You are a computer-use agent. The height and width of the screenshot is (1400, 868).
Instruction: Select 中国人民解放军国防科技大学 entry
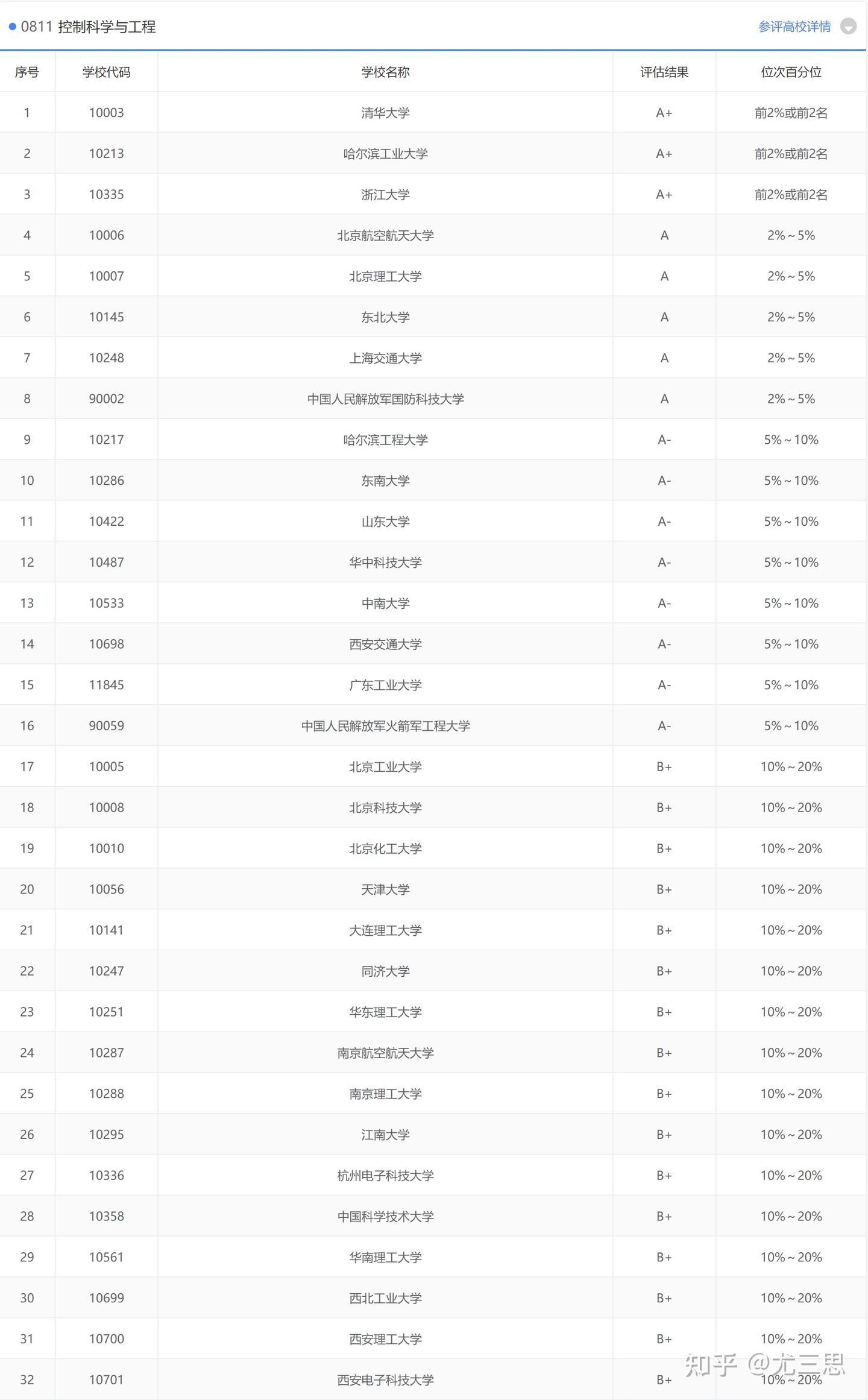[385, 399]
